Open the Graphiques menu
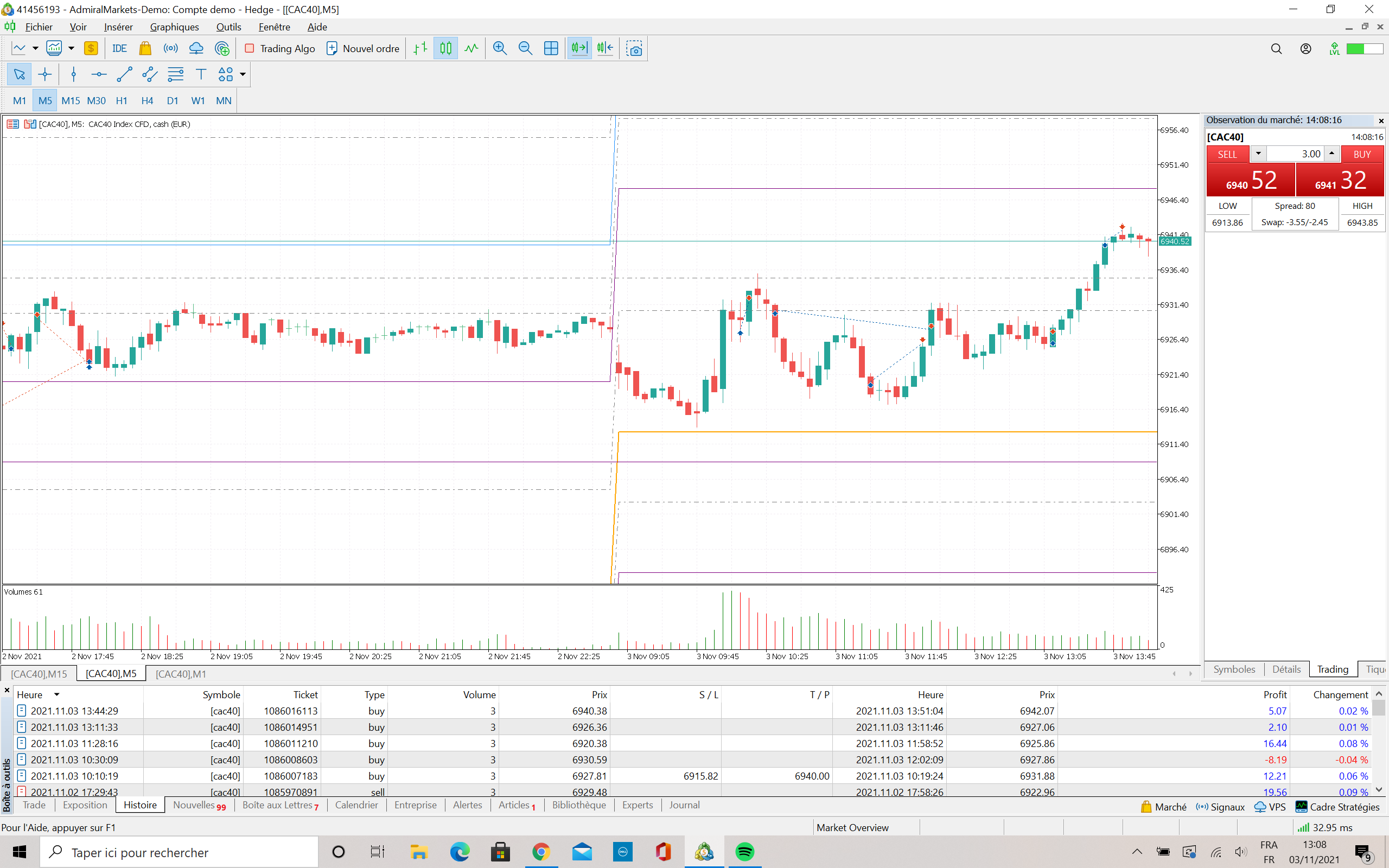 pyautogui.click(x=174, y=27)
